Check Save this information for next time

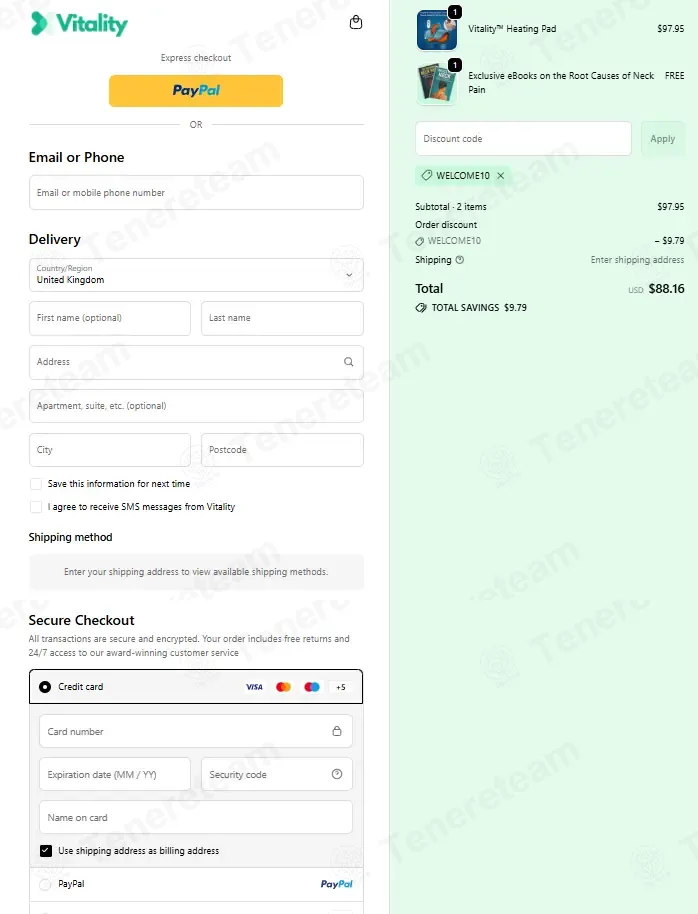[x=36, y=484]
